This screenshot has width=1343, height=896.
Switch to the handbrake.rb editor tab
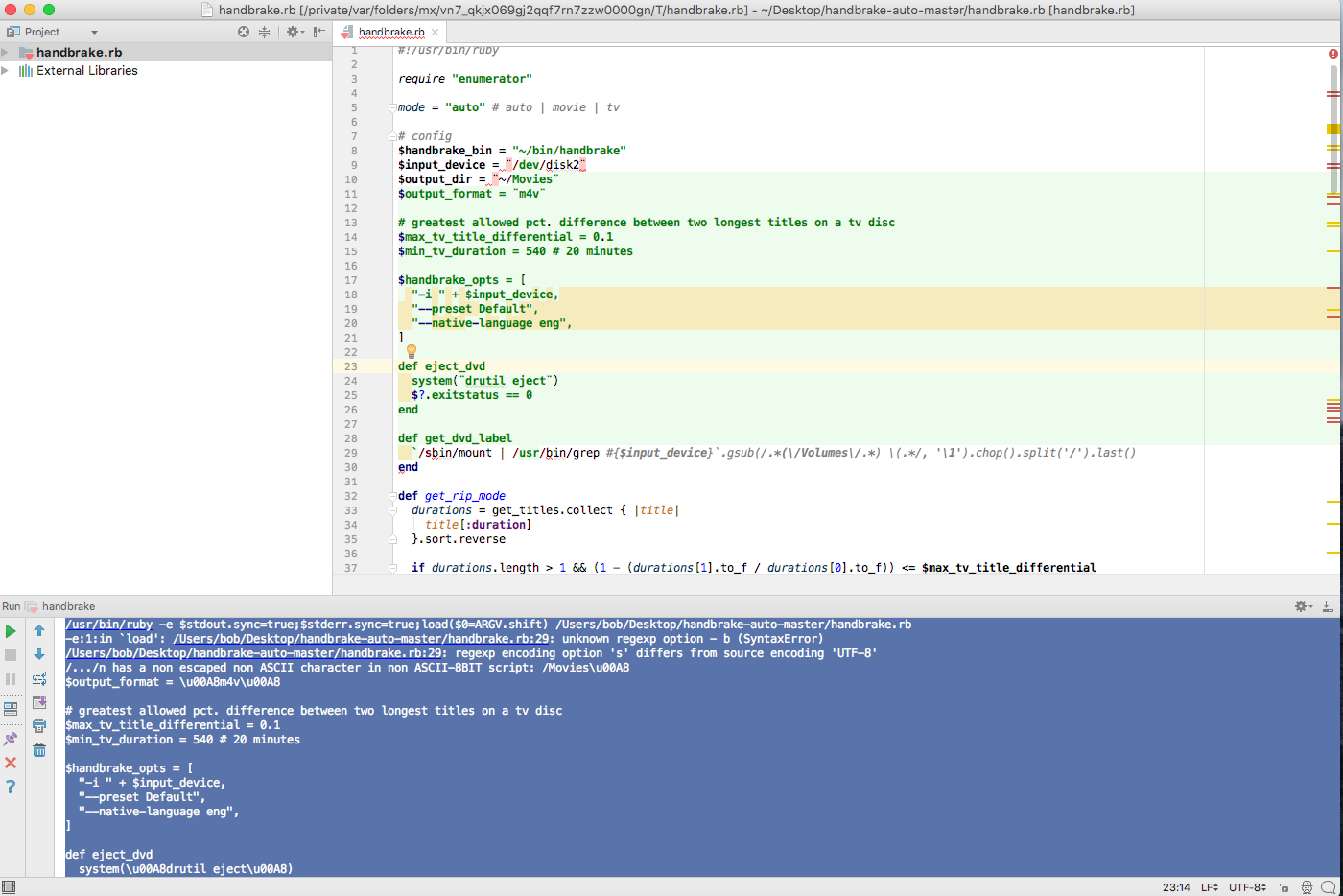(x=391, y=32)
